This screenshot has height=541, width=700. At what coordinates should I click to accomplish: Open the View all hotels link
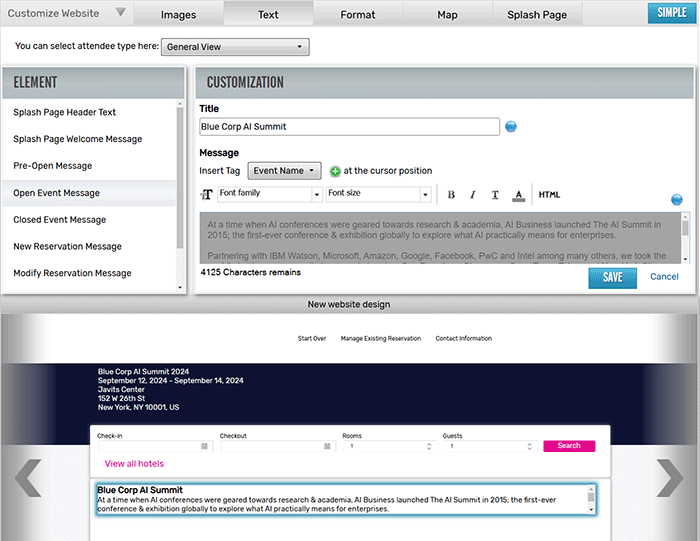[134, 464]
